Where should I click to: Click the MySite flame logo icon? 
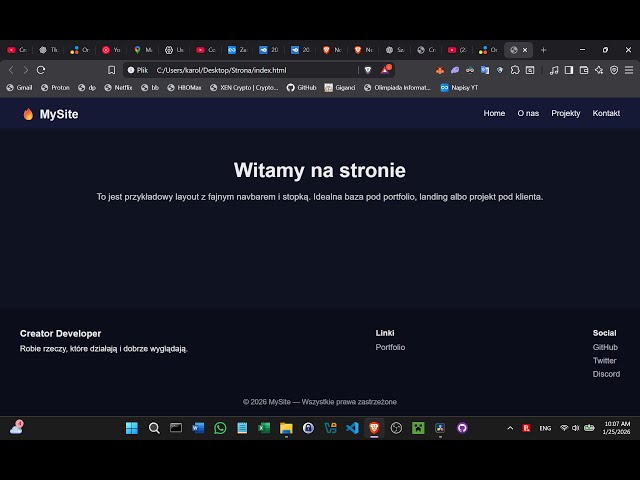pyautogui.click(x=28, y=114)
